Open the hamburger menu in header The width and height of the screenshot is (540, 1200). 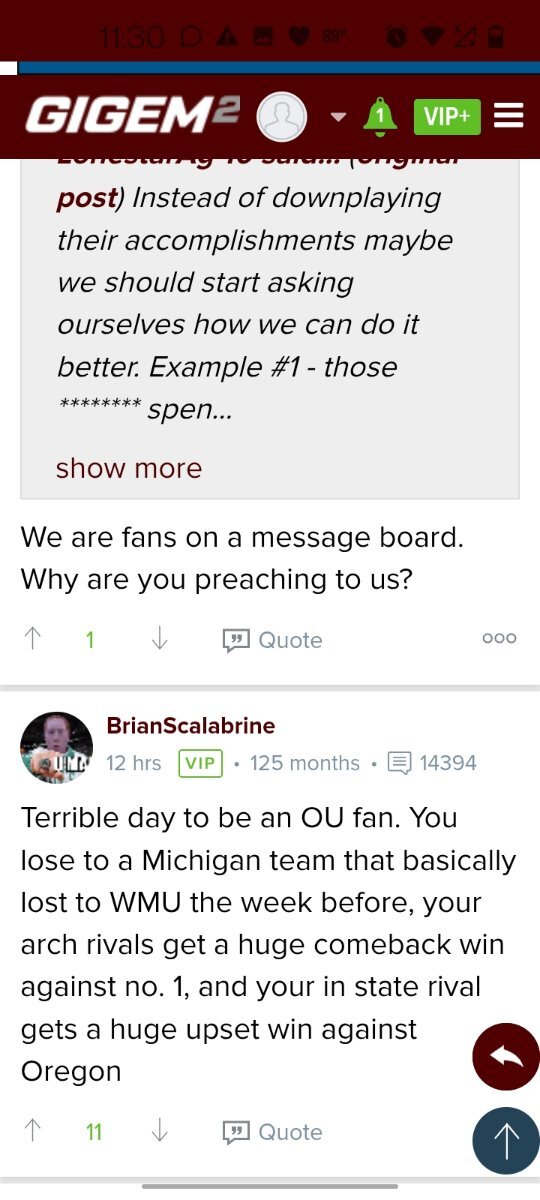coord(508,116)
